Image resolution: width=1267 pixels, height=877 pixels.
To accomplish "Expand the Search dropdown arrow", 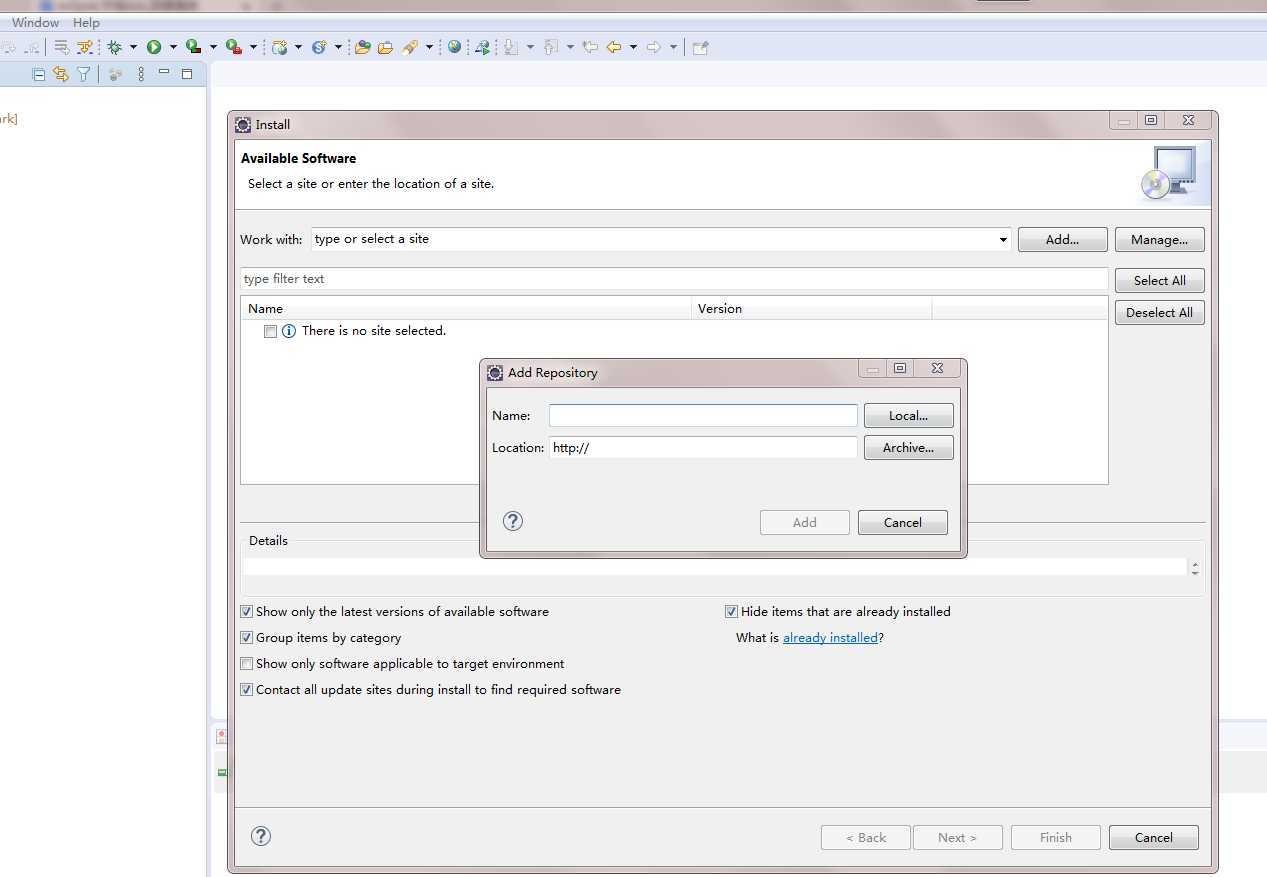I will [429, 47].
